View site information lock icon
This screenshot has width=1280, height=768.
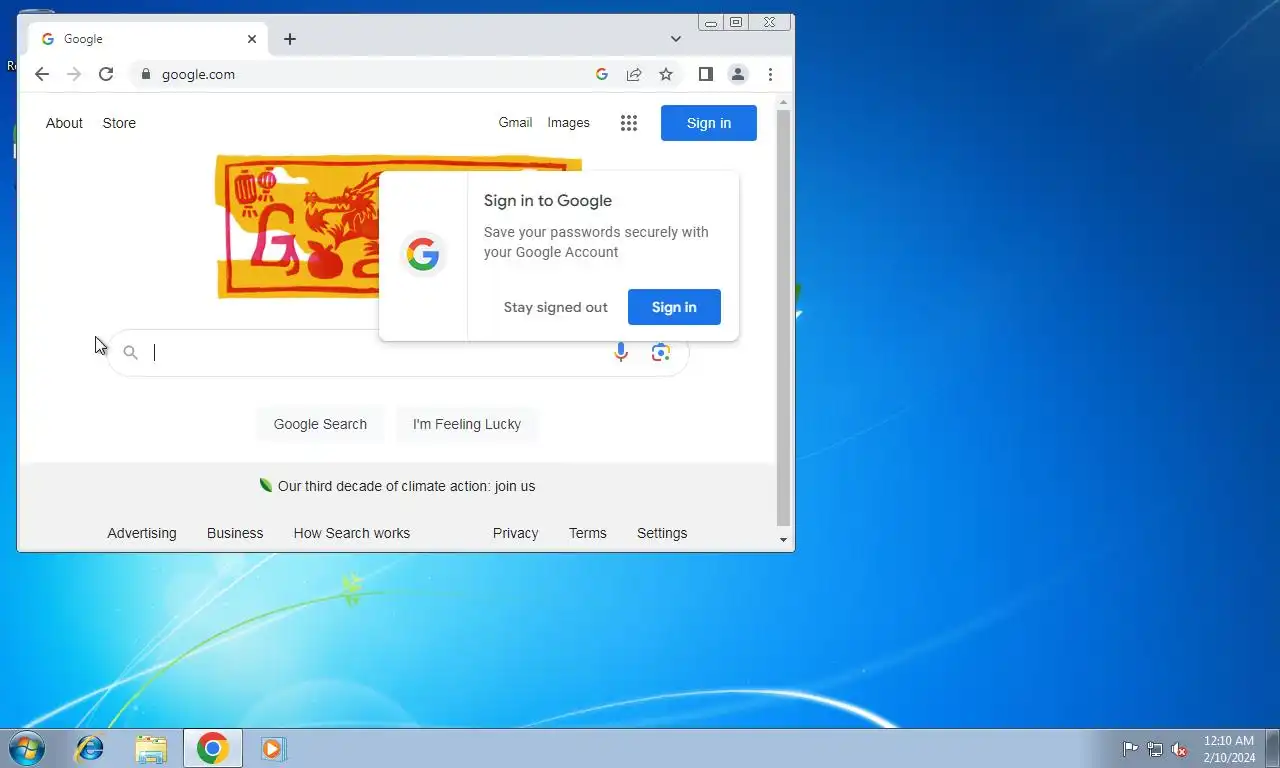[x=146, y=74]
